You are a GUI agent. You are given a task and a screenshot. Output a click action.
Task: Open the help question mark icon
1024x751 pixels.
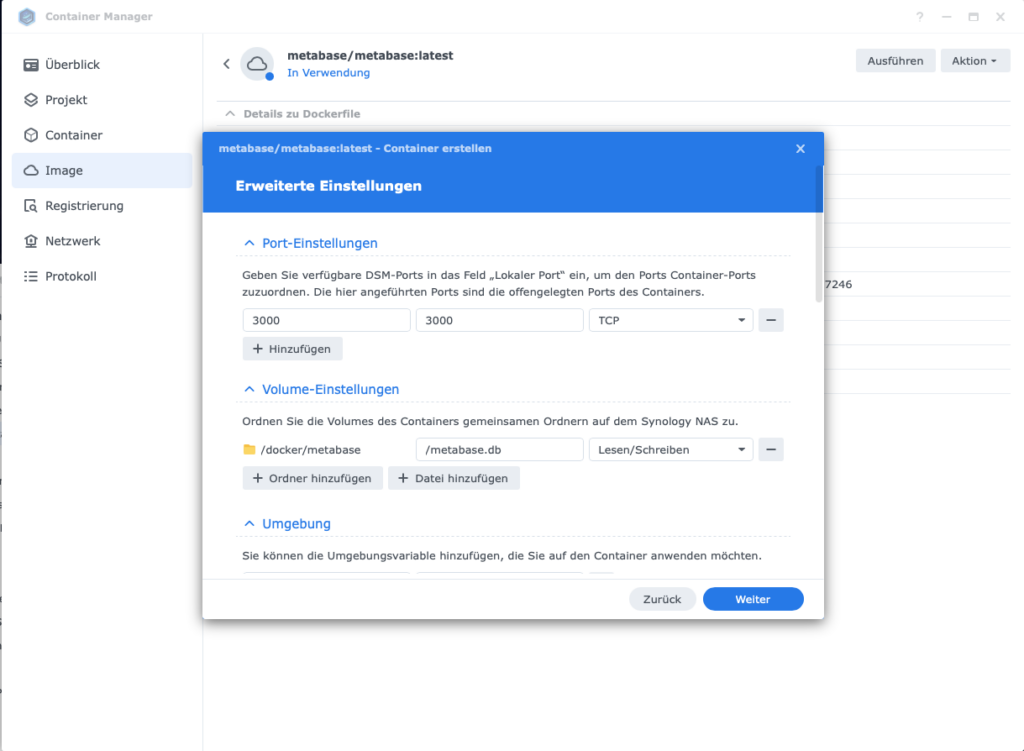click(920, 17)
